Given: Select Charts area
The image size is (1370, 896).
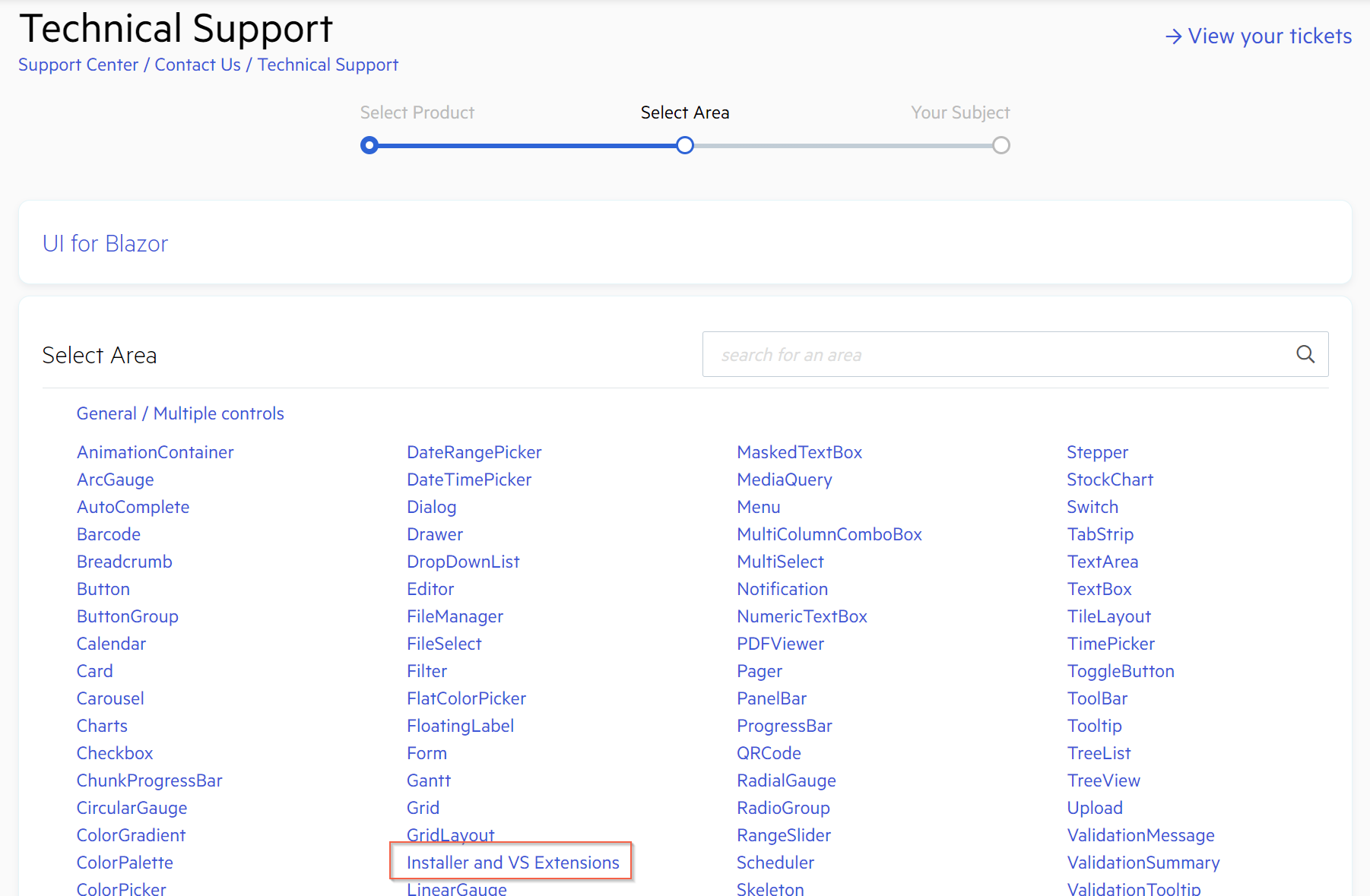Looking at the screenshot, I should point(102,726).
